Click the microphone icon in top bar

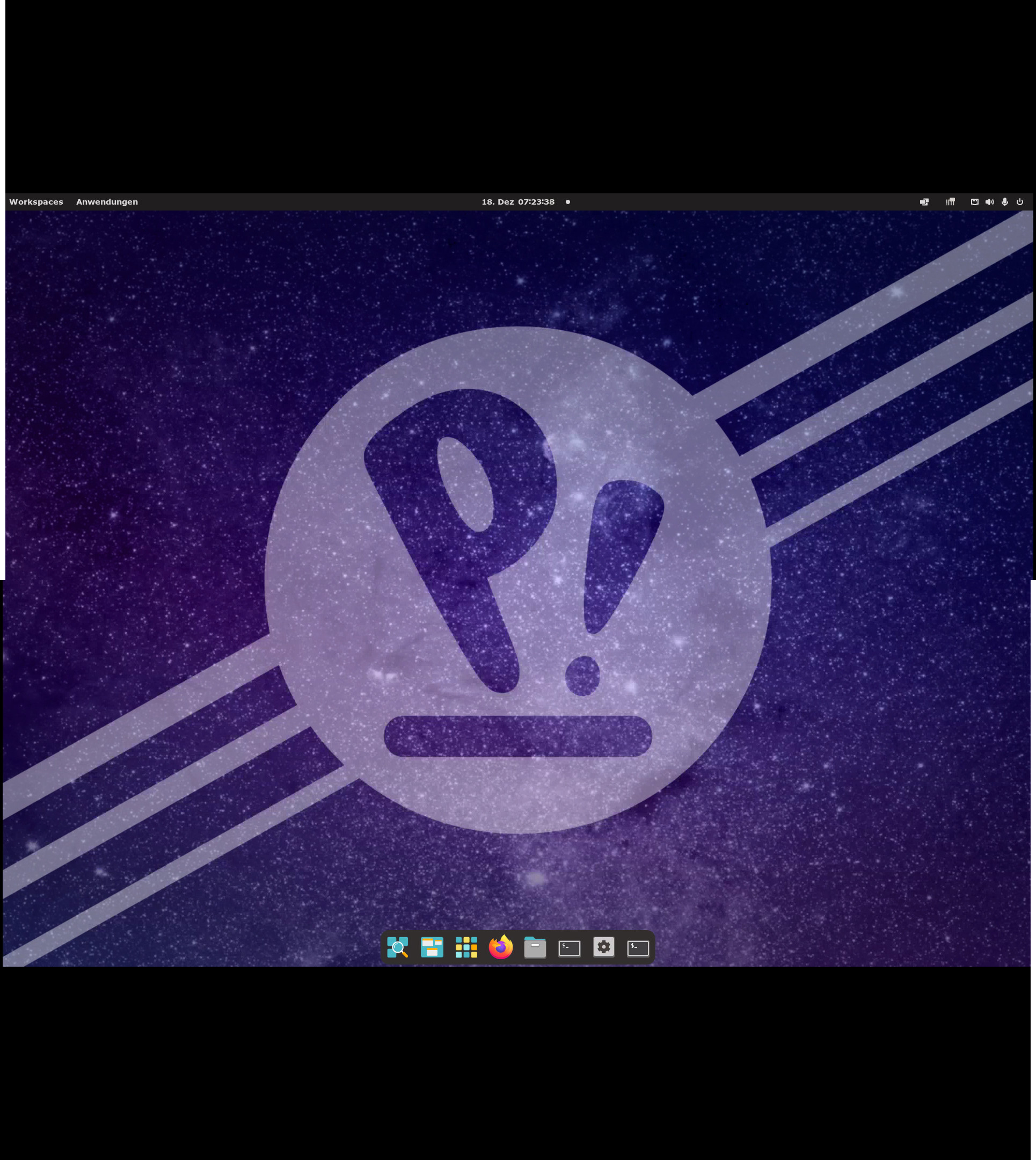pos(1005,201)
